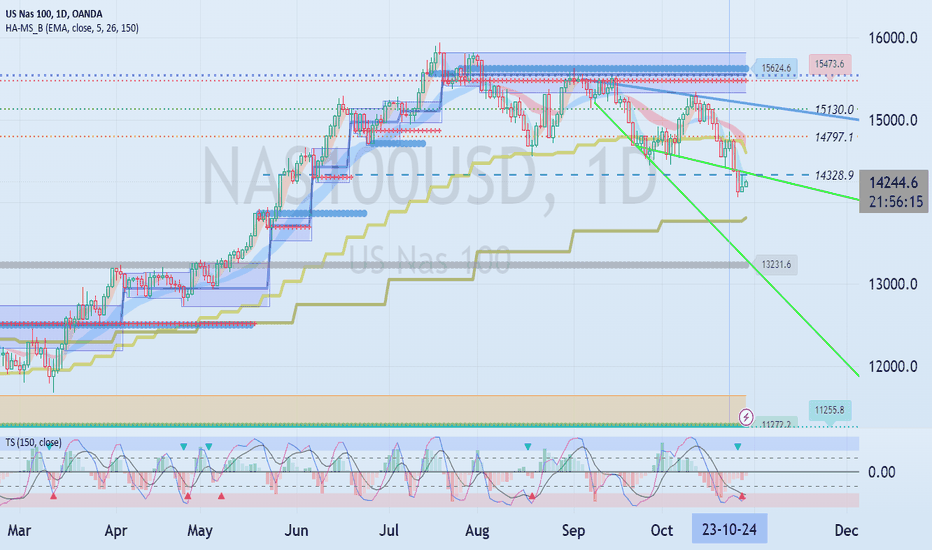This screenshot has width=932, height=550.
Task: Click the 16000.0 price axis value
Action: [x=893, y=38]
